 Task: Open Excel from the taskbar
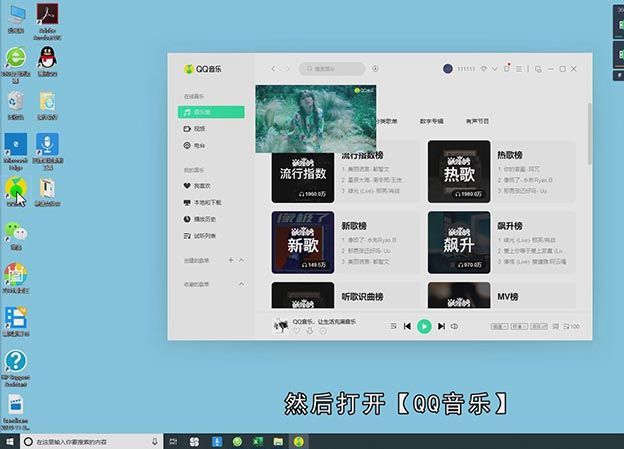pos(258,441)
